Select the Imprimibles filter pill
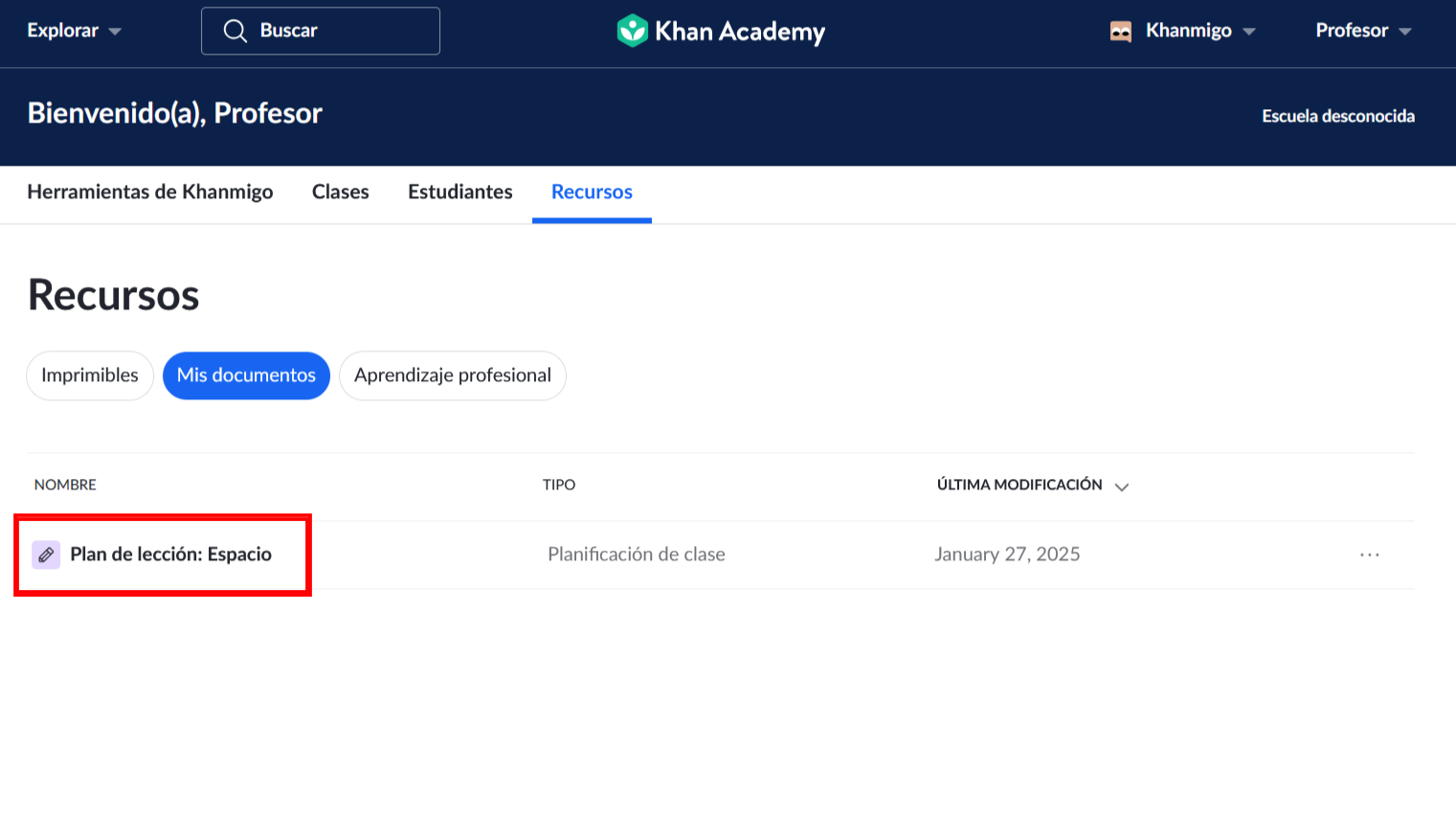This screenshot has height=818, width=1456. [90, 375]
